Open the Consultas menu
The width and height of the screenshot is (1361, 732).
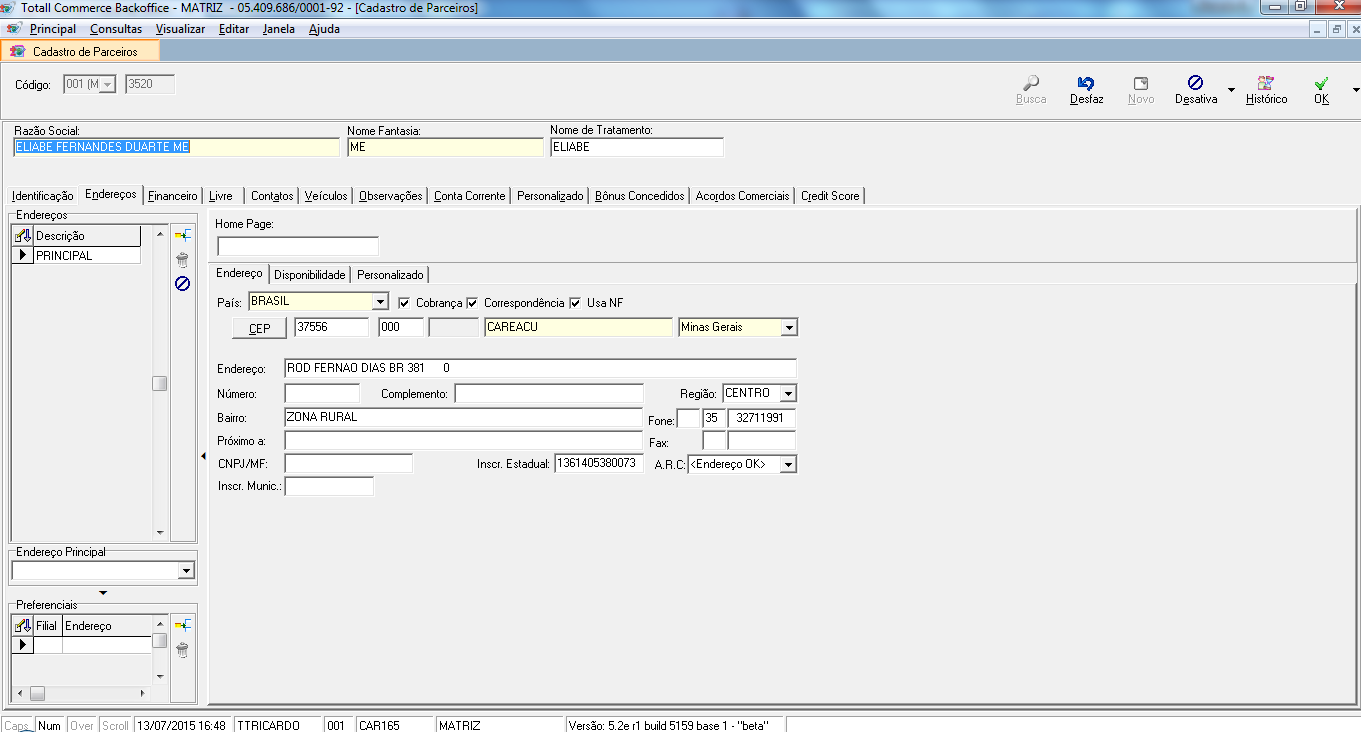(x=116, y=29)
